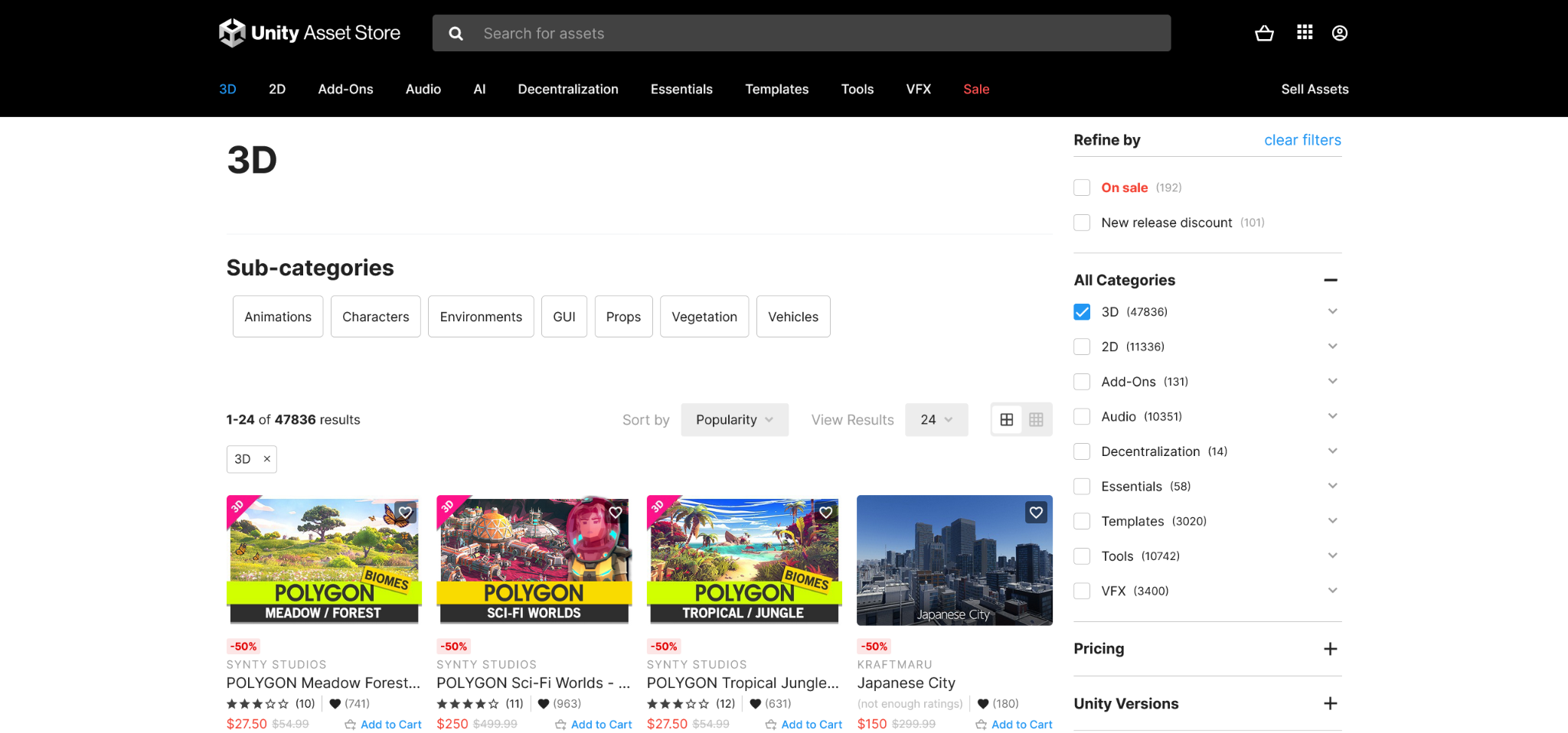Check the VFX category checkbox

1082,591
